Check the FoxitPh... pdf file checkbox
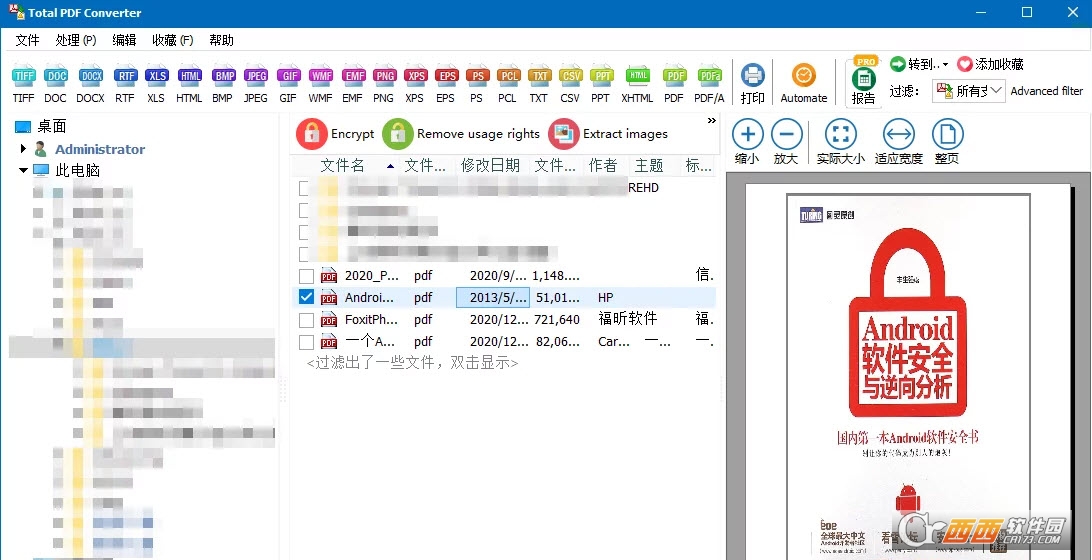 coord(306,320)
